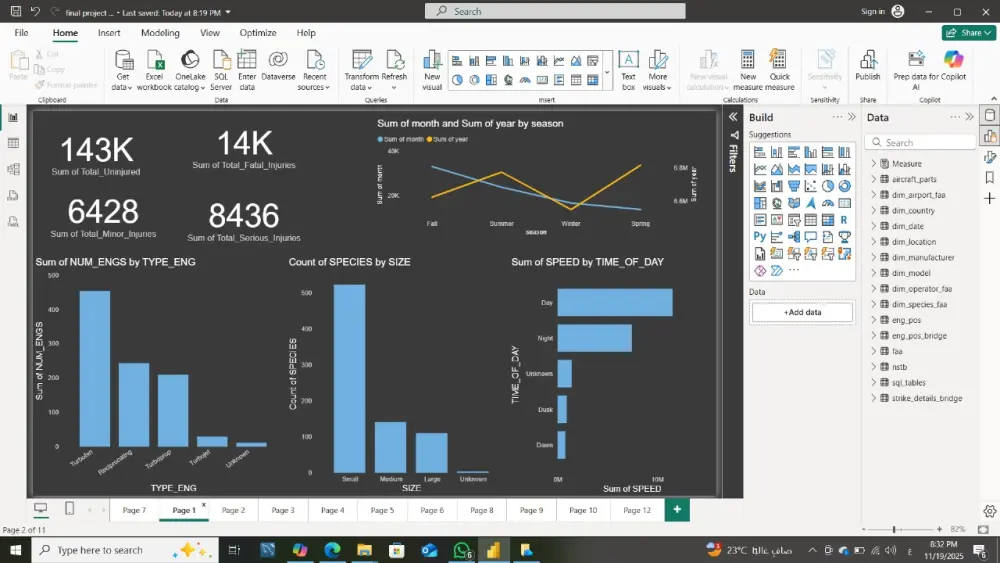The image size is (1000, 563).
Task: Click the zoom in plus button
Action: tap(939, 529)
